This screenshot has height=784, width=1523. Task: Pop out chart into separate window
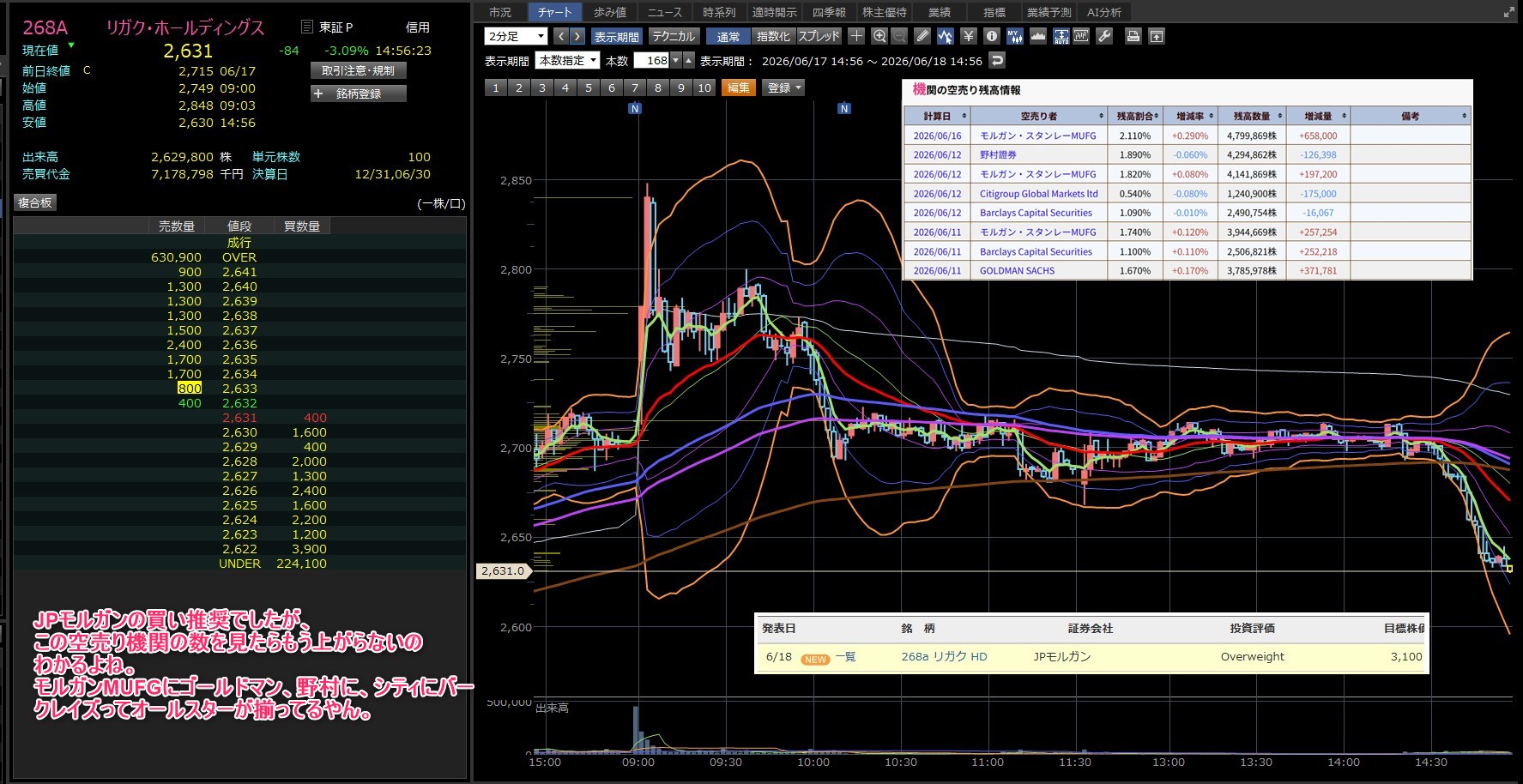pos(1157,36)
